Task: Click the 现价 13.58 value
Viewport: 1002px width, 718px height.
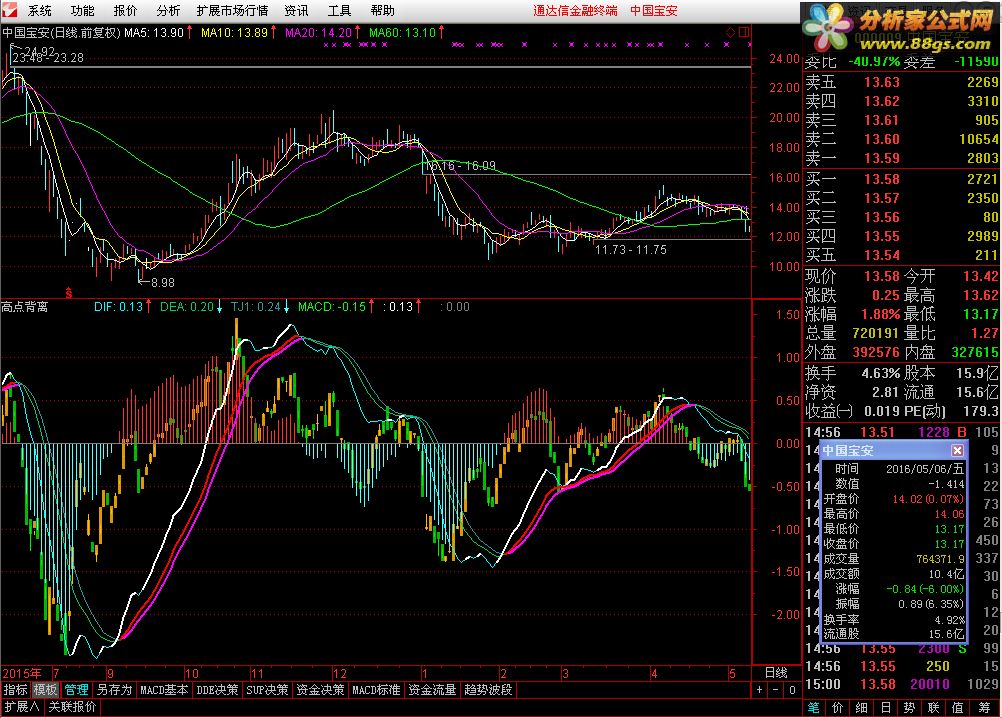Action: point(882,276)
